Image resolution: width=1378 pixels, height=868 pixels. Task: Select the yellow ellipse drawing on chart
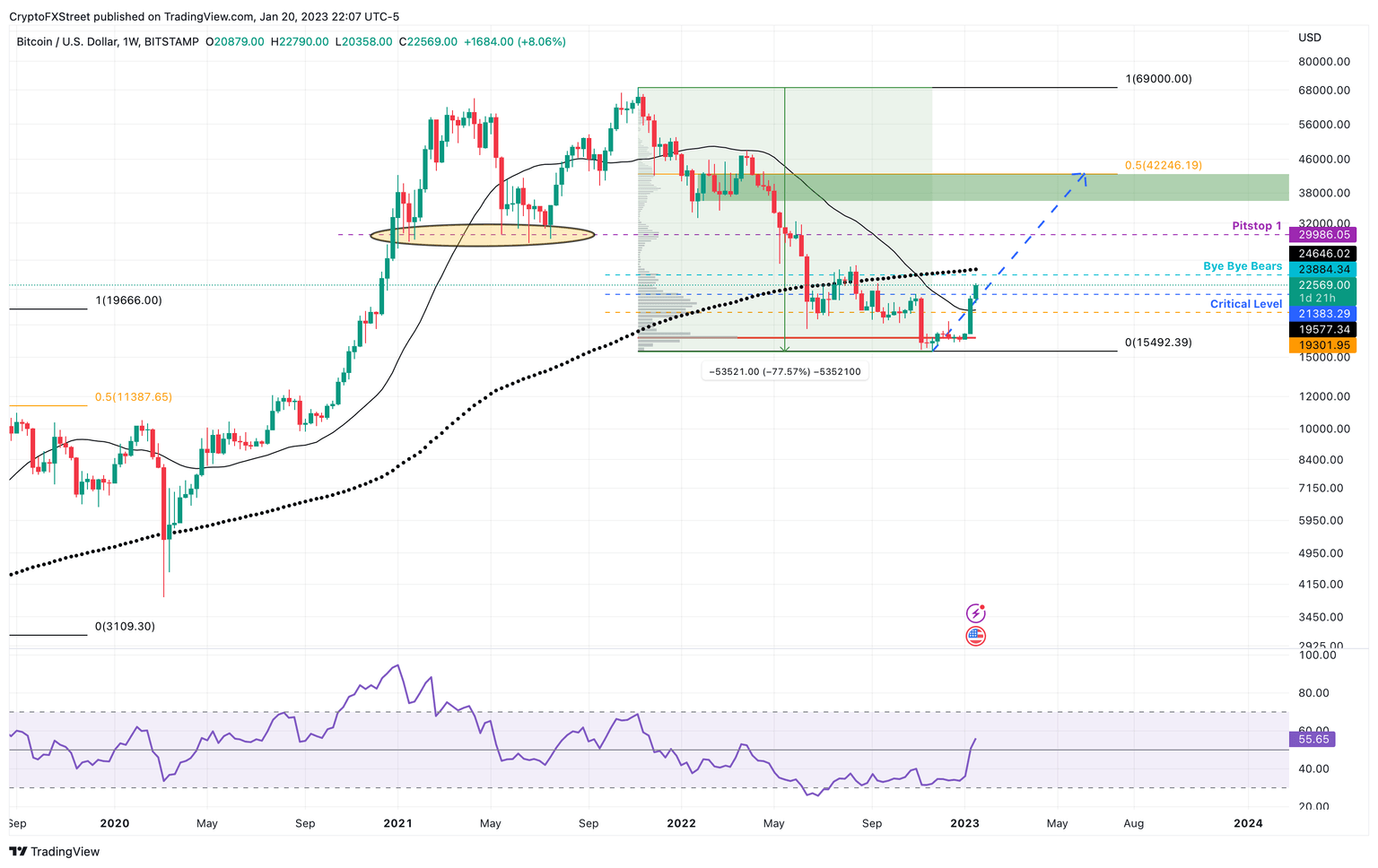coord(482,234)
